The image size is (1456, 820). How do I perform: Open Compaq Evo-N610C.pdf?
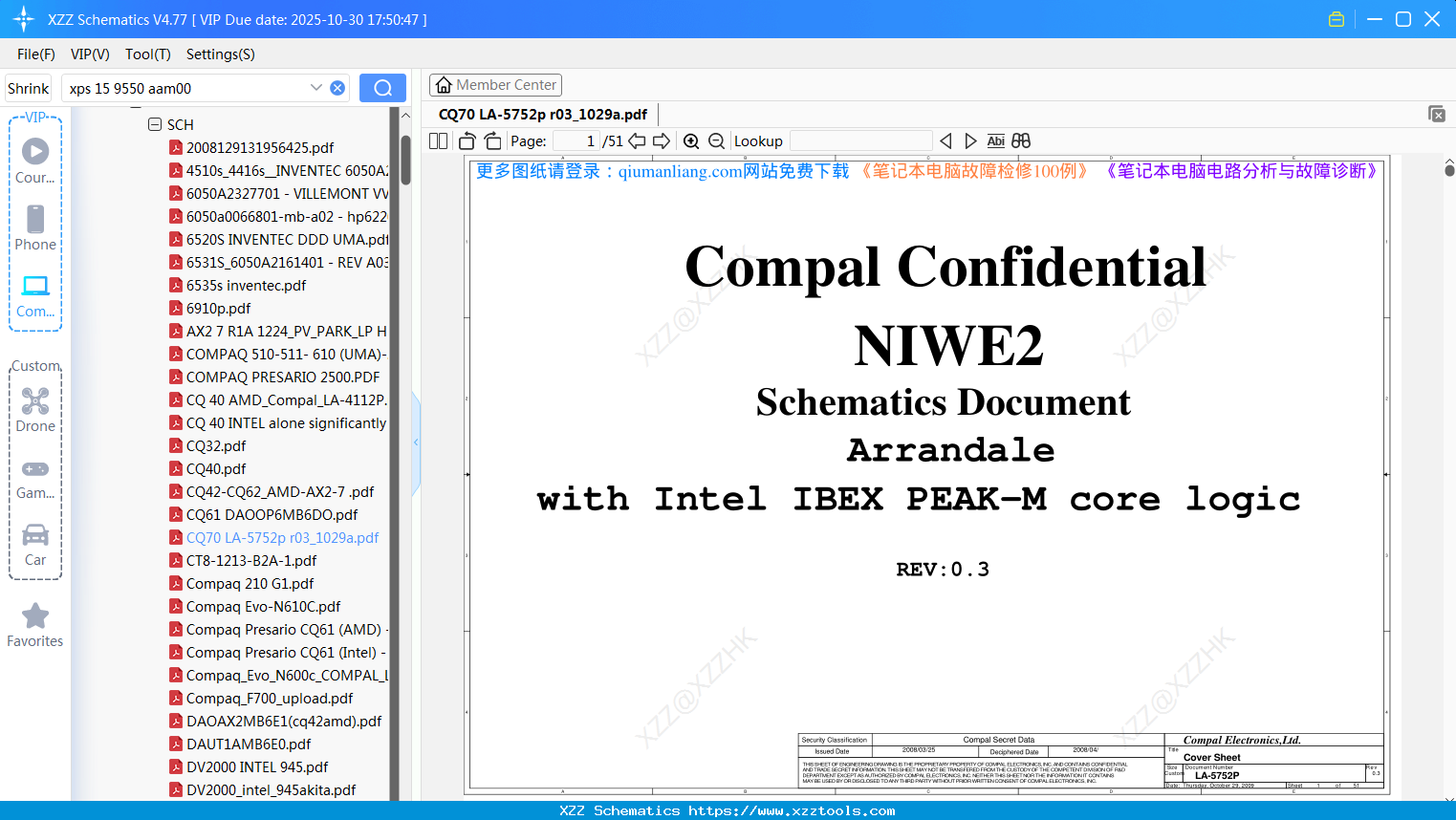pyautogui.click(x=263, y=606)
